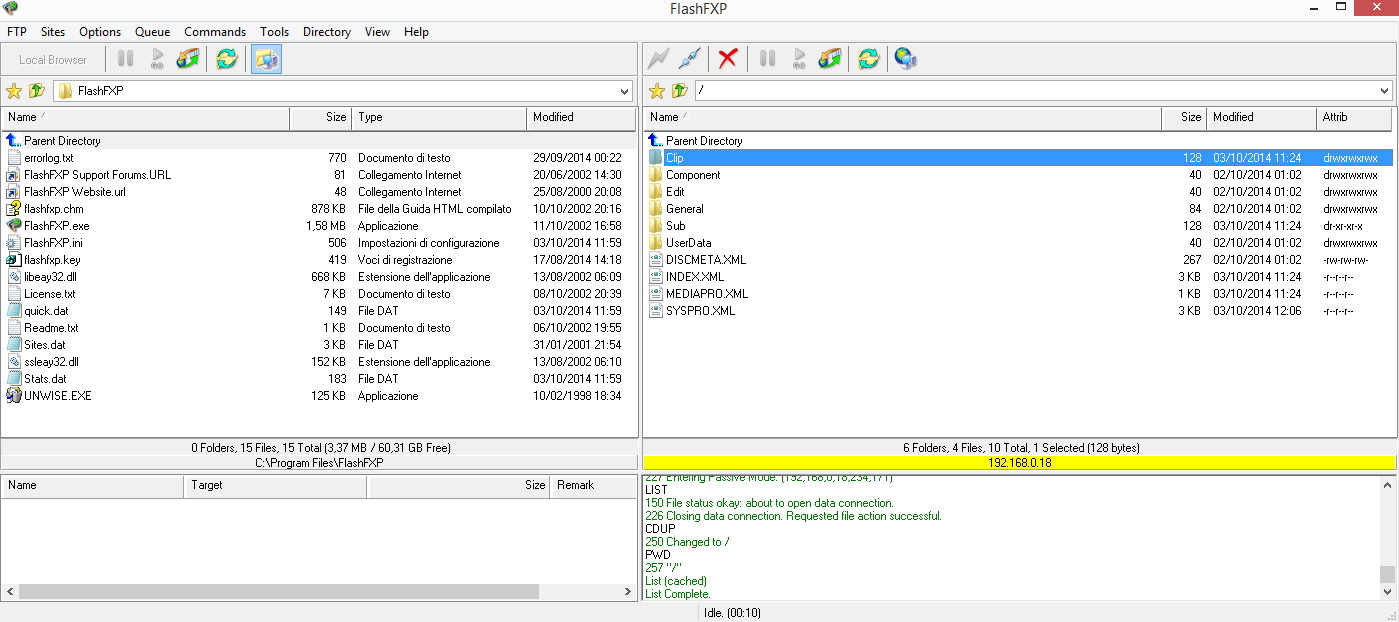
Task: Click the Remark column header in queue pane
Action: coord(591,486)
